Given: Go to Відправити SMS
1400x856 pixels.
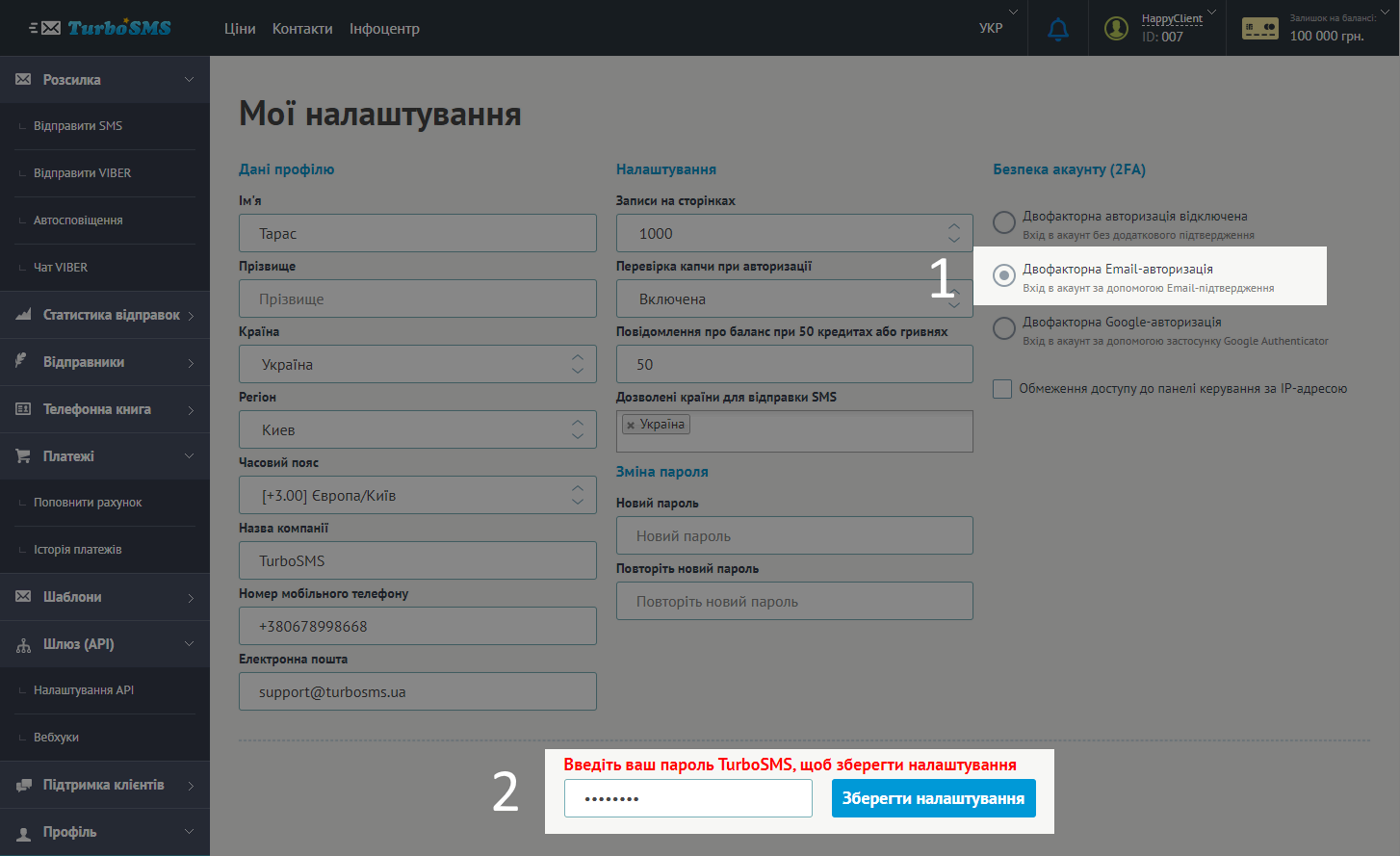Looking at the screenshot, I should point(78,126).
